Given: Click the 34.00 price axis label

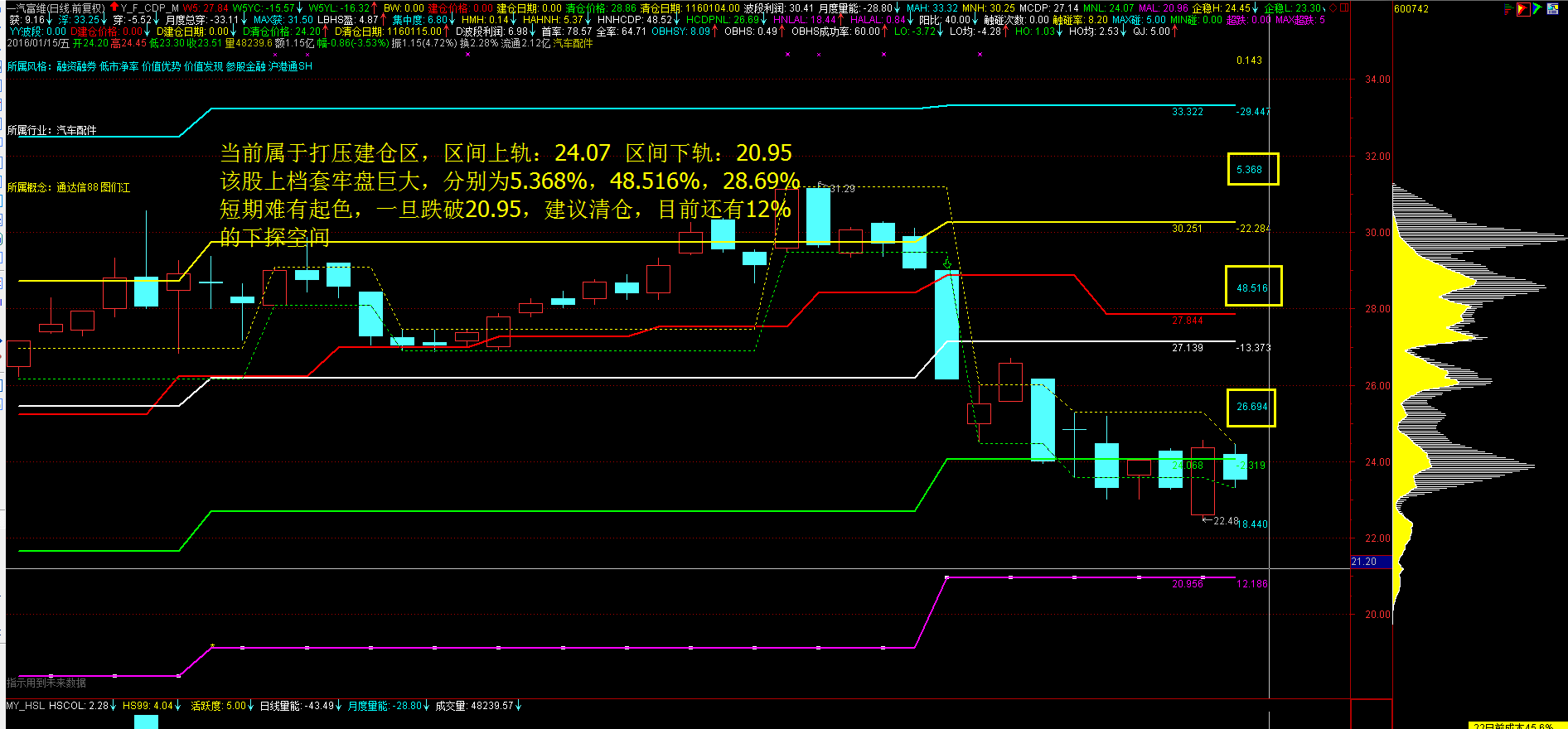Looking at the screenshot, I should pyautogui.click(x=1378, y=80).
